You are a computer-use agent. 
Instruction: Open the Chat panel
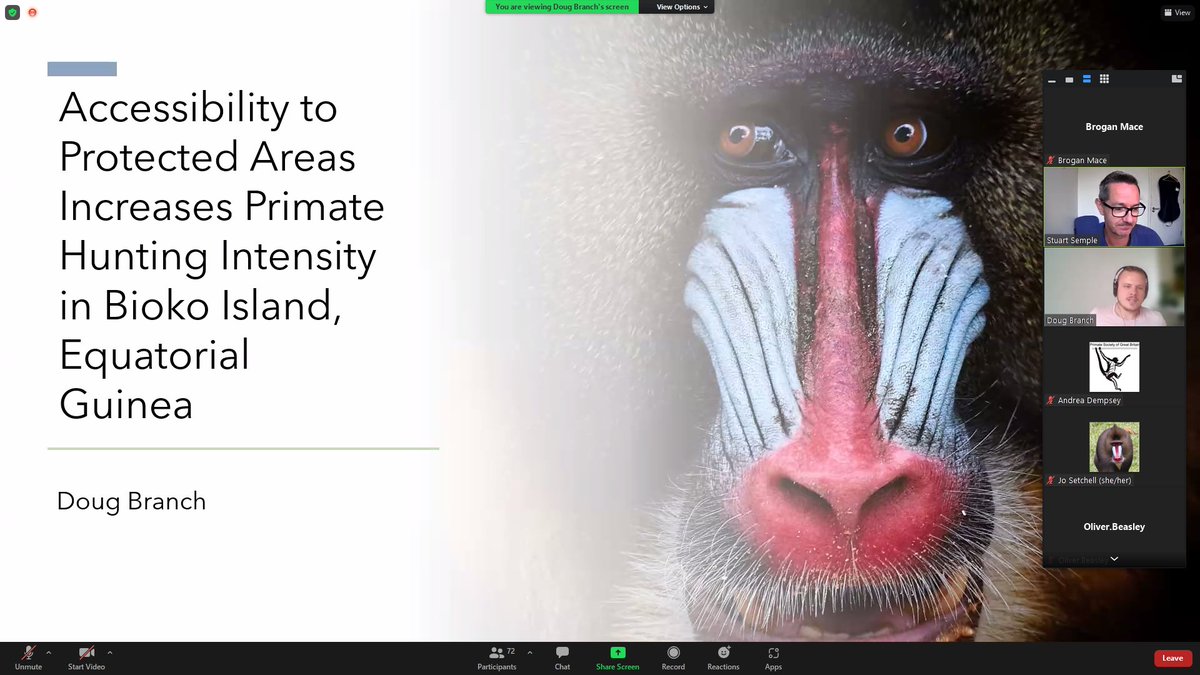tap(562, 657)
